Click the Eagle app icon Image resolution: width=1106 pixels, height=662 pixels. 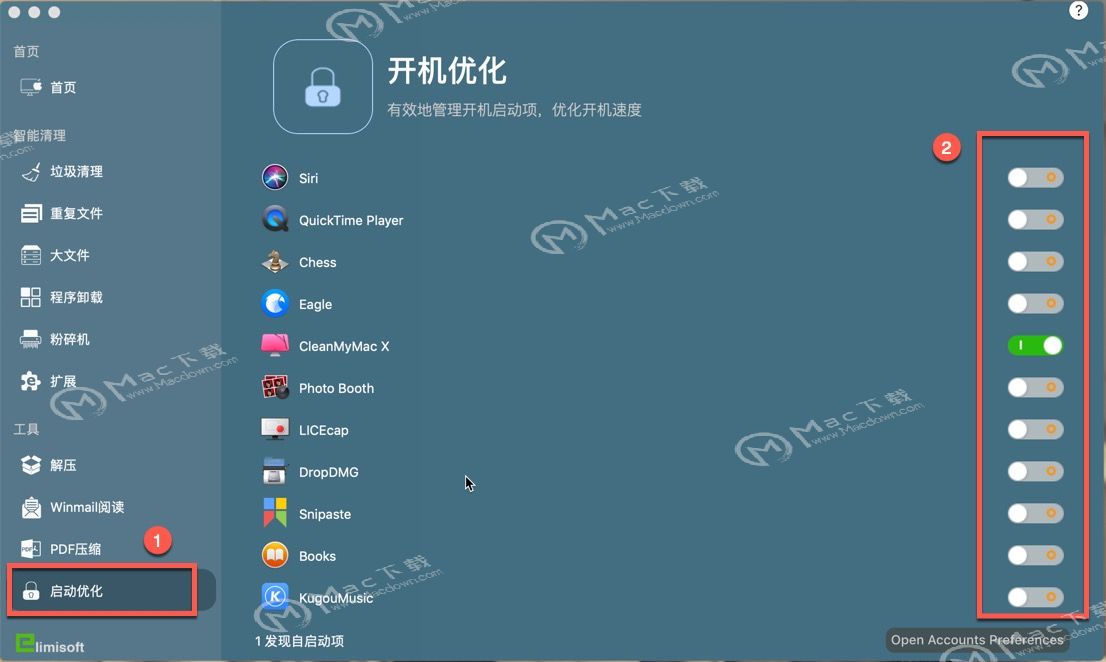[x=275, y=304]
